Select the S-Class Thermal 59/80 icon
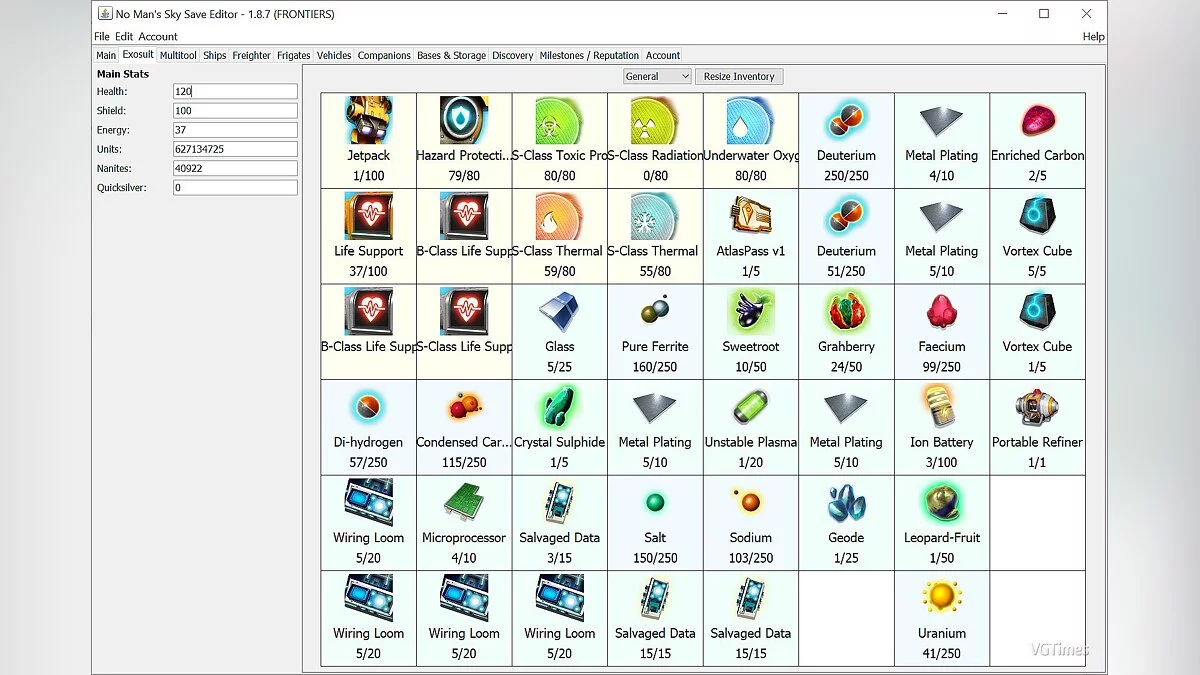1200x675 pixels. pos(559,216)
